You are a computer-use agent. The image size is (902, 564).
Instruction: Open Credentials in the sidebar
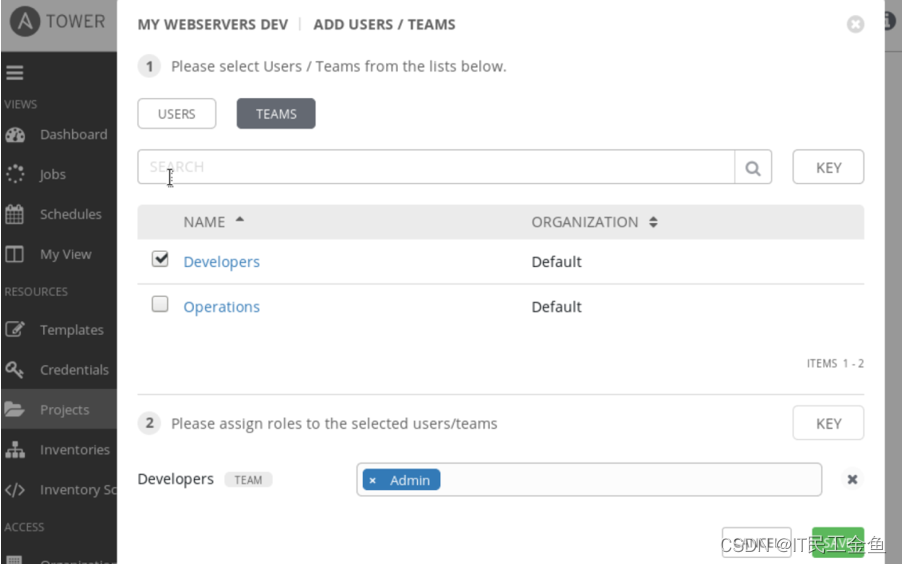click(x=74, y=369)
